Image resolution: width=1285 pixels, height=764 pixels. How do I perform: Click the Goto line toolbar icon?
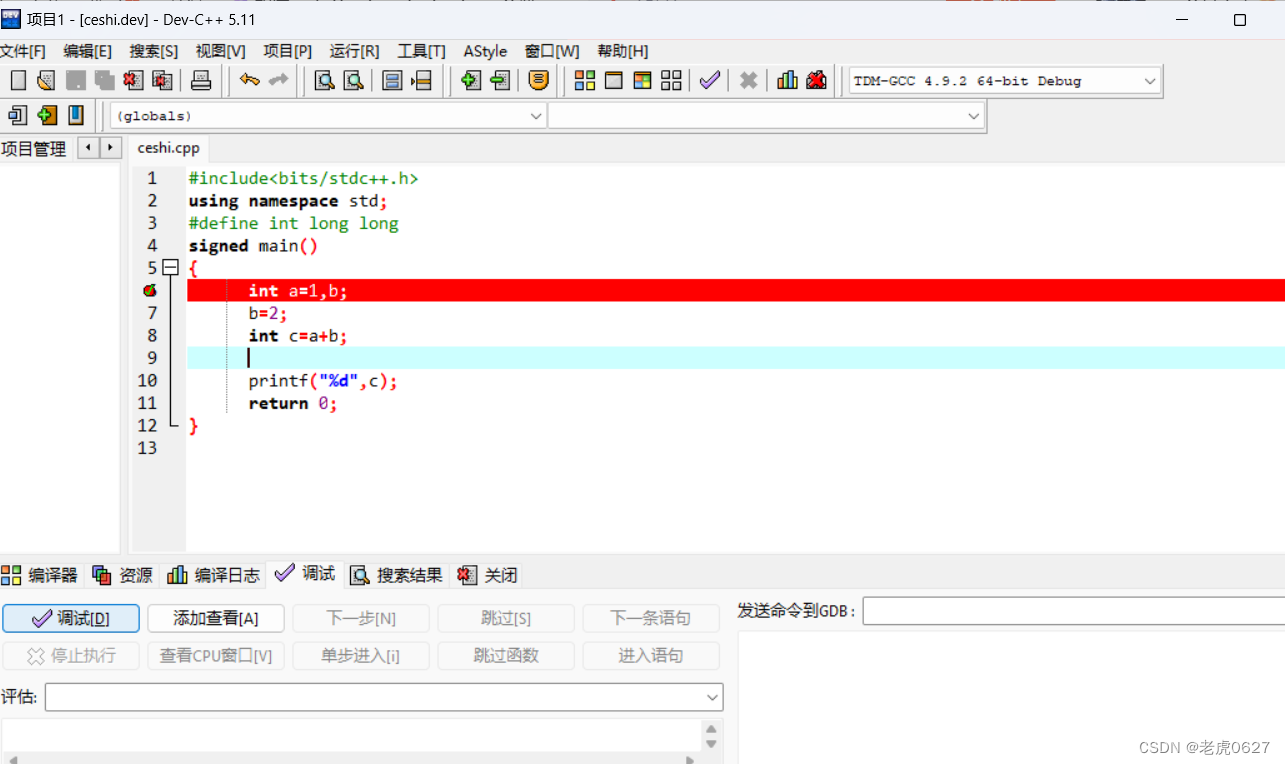[422, 81]
